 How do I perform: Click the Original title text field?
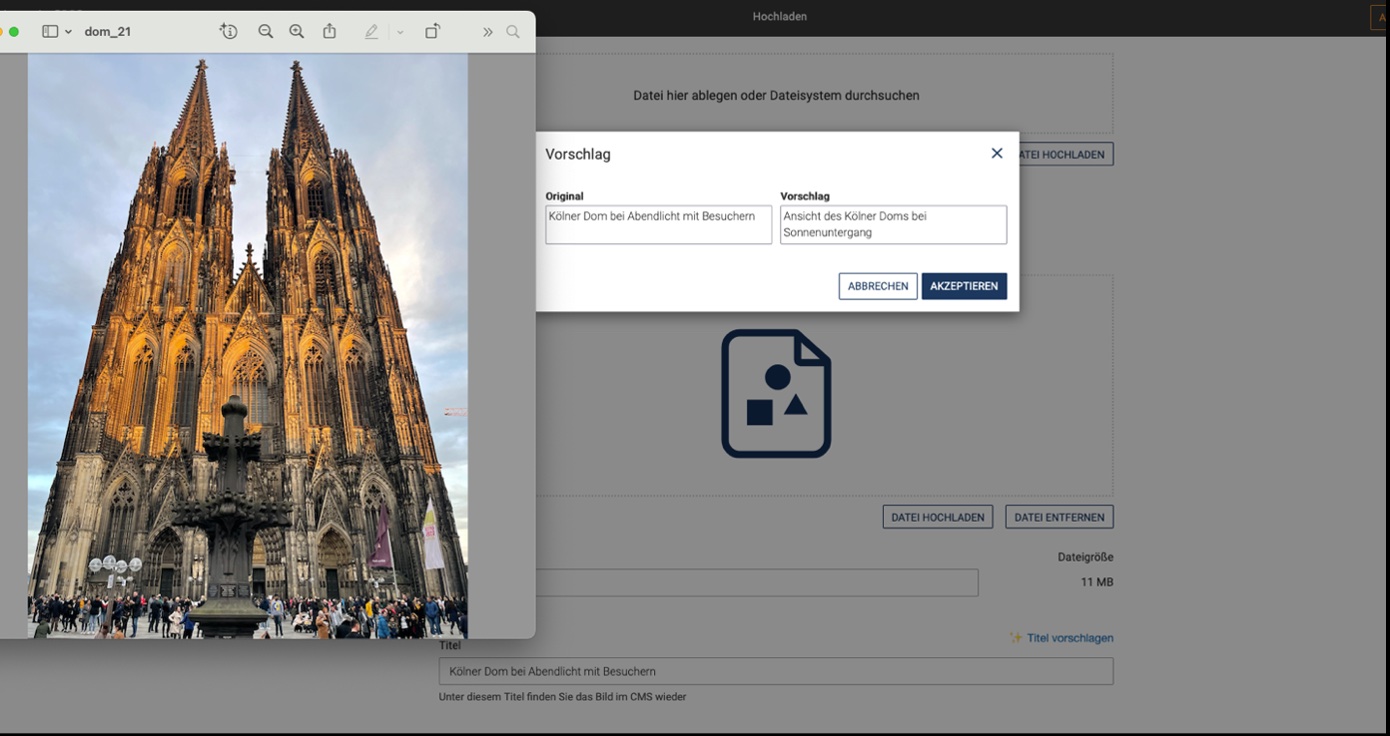coord(659,225)
